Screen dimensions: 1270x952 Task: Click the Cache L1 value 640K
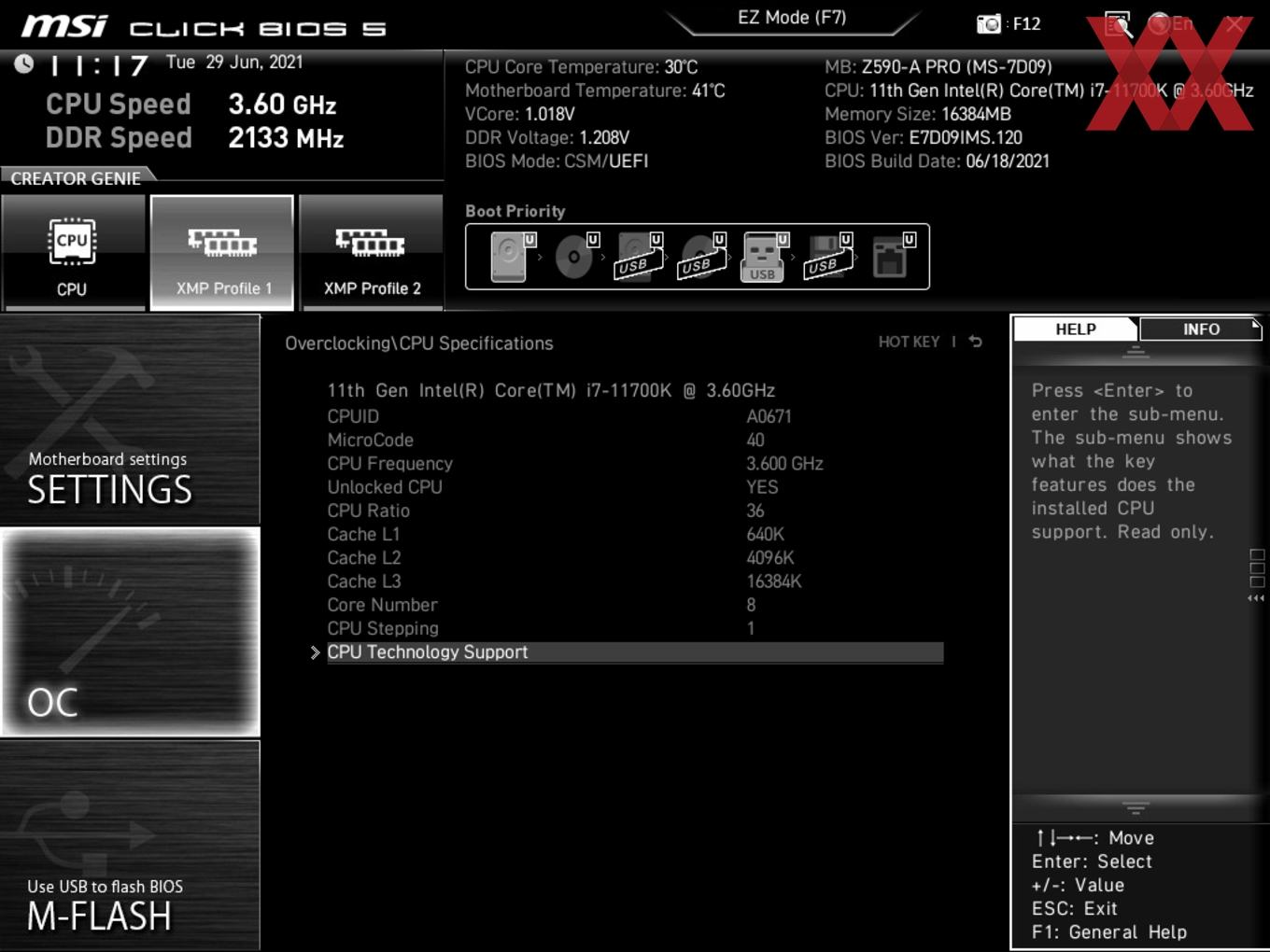[765, 534]
